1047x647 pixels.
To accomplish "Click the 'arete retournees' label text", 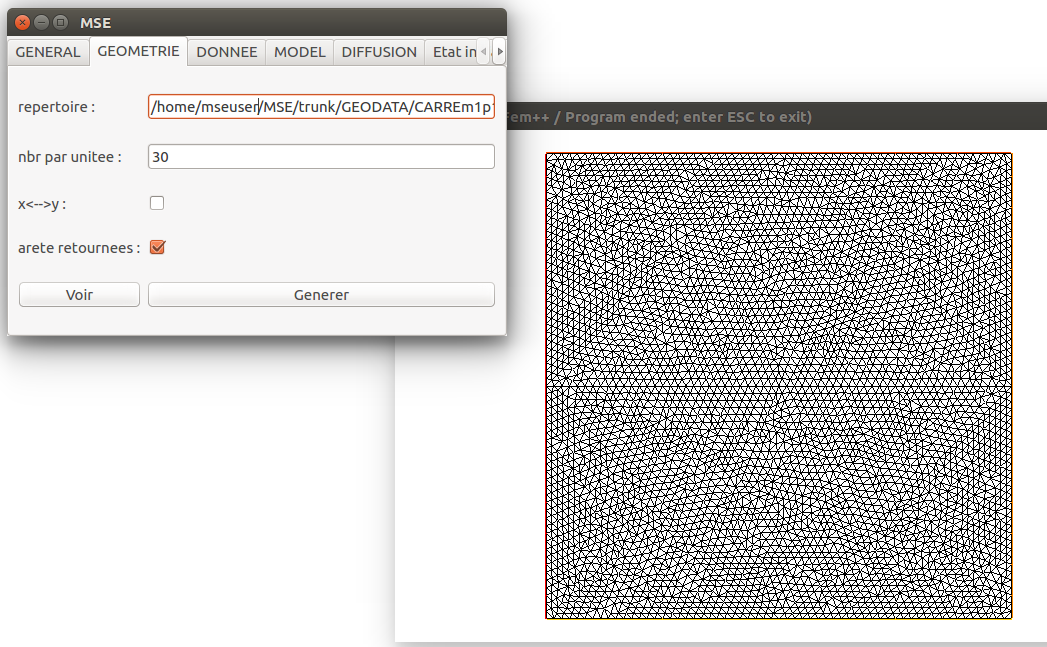I will 72,247.
